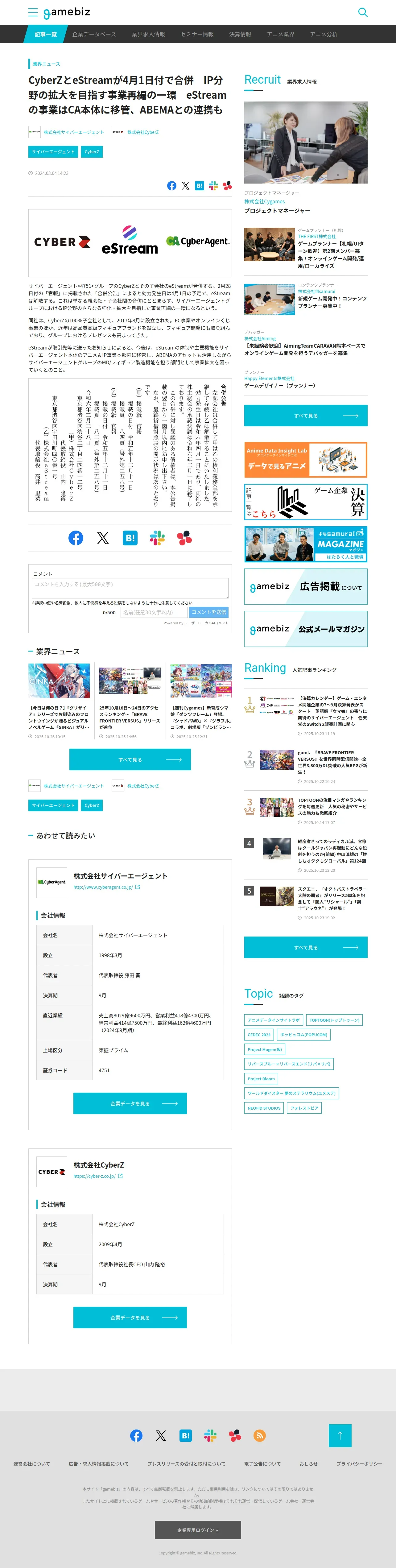This screenshot has width=396, height=1568.
Task: Open rank 1 決算カレンダー article
Action: pos(332,711)
